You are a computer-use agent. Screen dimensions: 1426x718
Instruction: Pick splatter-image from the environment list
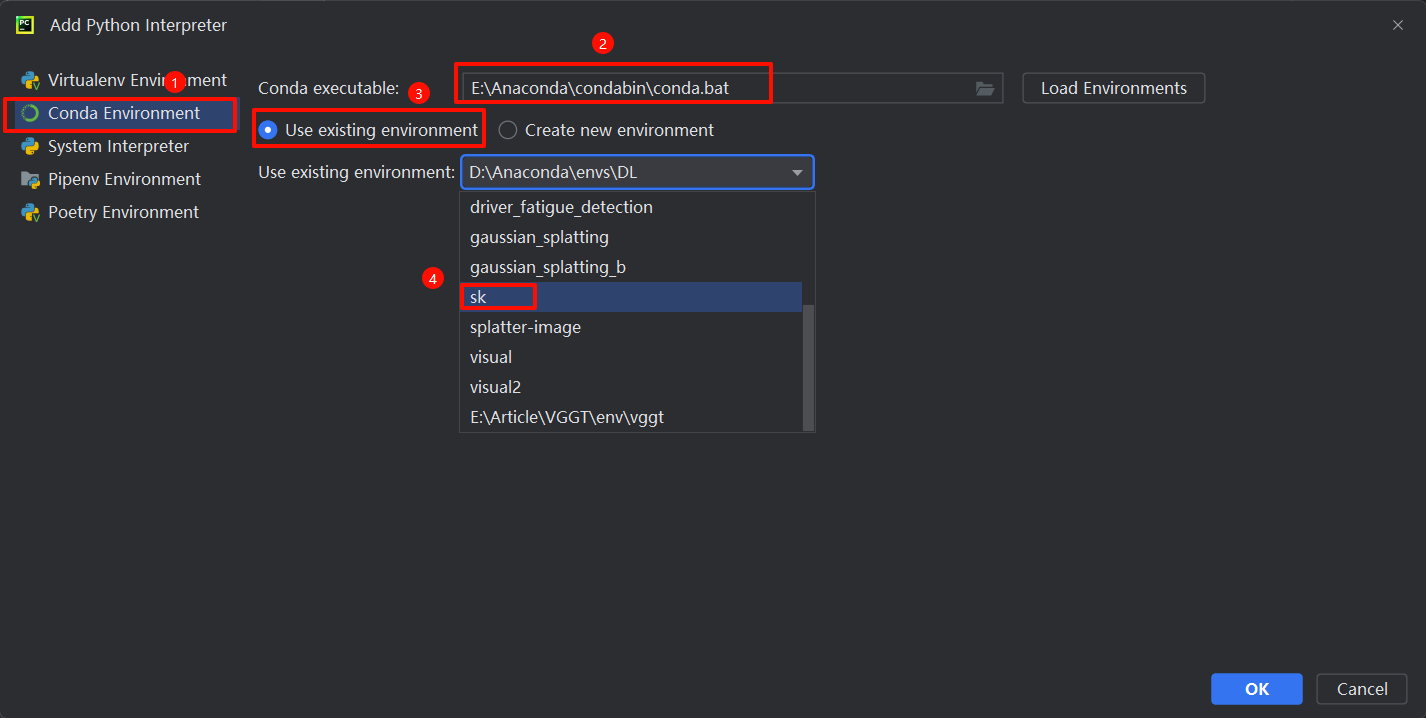[x=631, y=327]
